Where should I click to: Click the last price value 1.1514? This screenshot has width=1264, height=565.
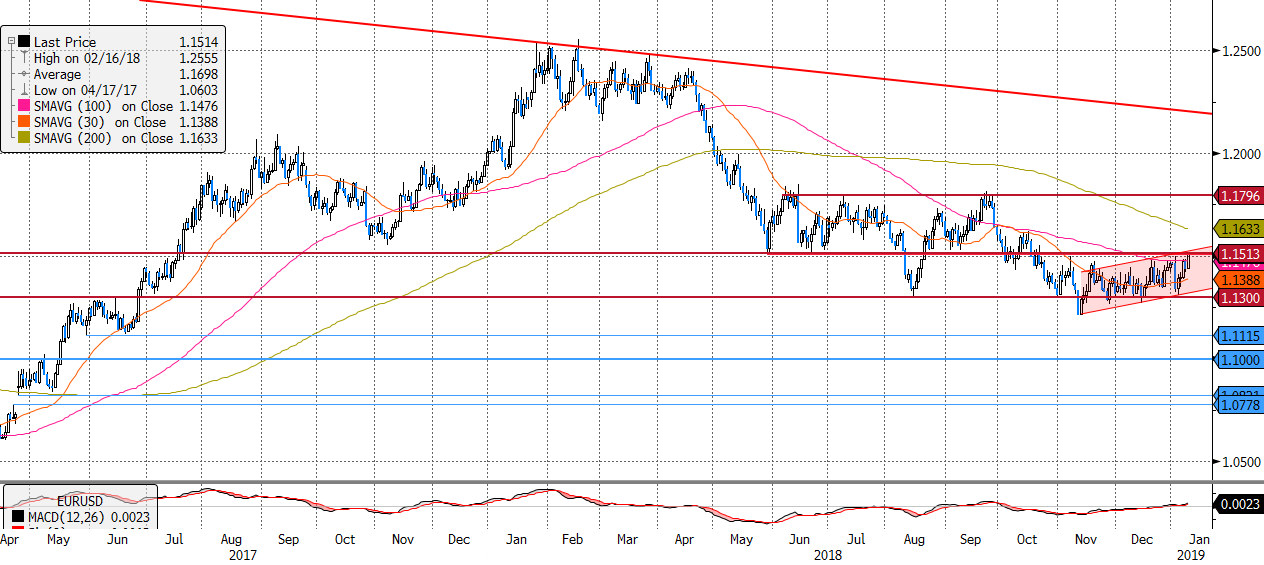point(197,42)
